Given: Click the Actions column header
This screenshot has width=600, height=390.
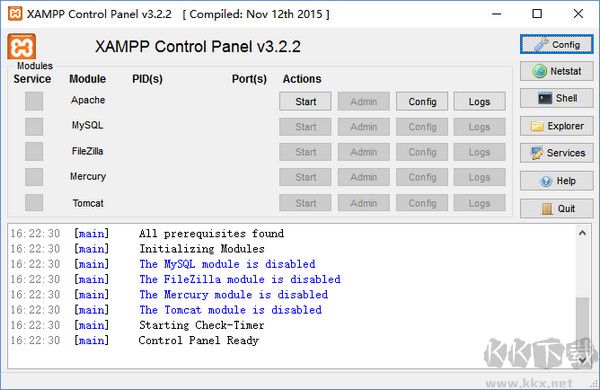Looking at the screenshot, I should click(302, 79).
